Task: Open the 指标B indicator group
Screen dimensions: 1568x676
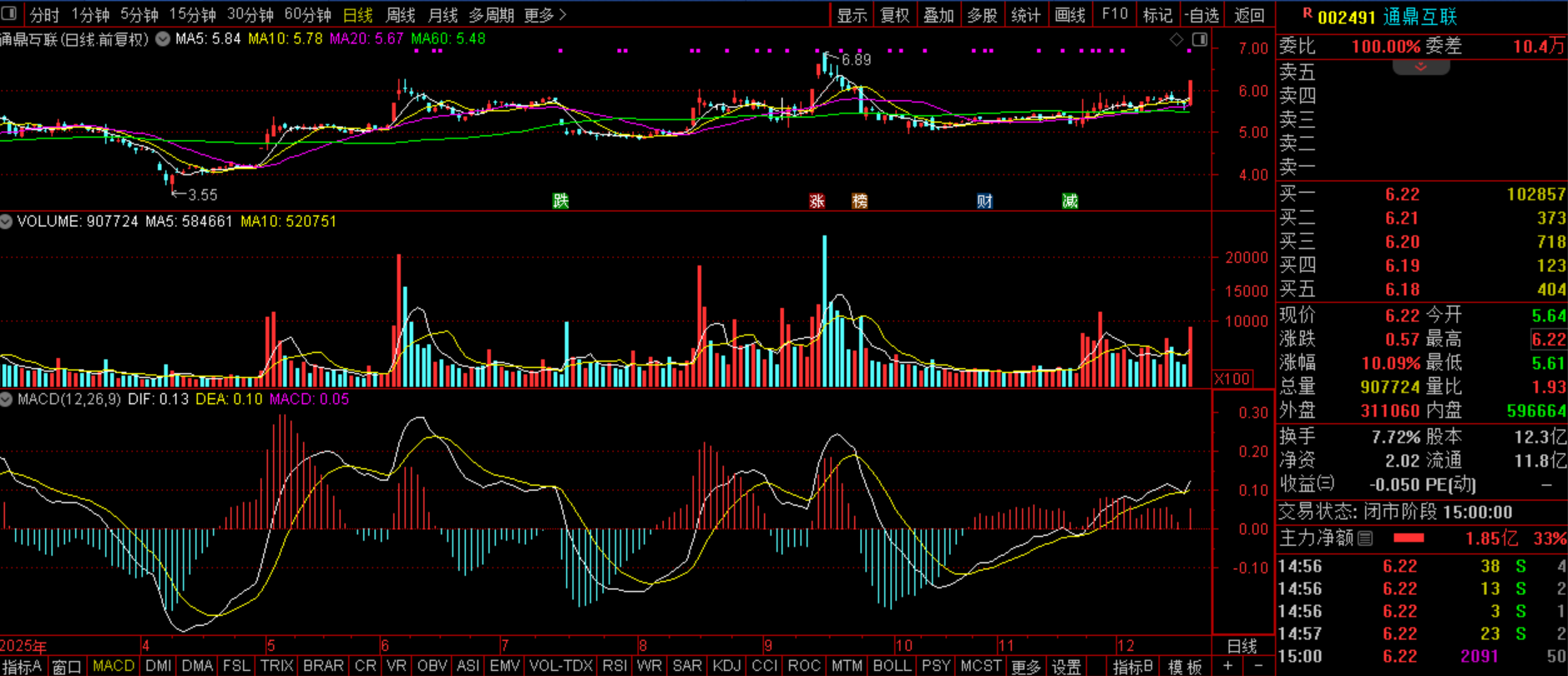Action: tap(1133, 666)
